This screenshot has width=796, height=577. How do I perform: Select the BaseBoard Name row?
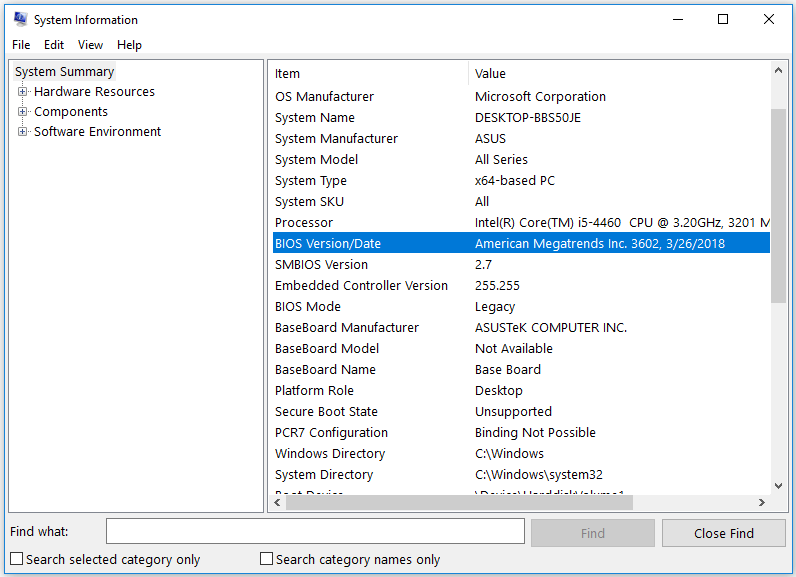coord(521,369)
